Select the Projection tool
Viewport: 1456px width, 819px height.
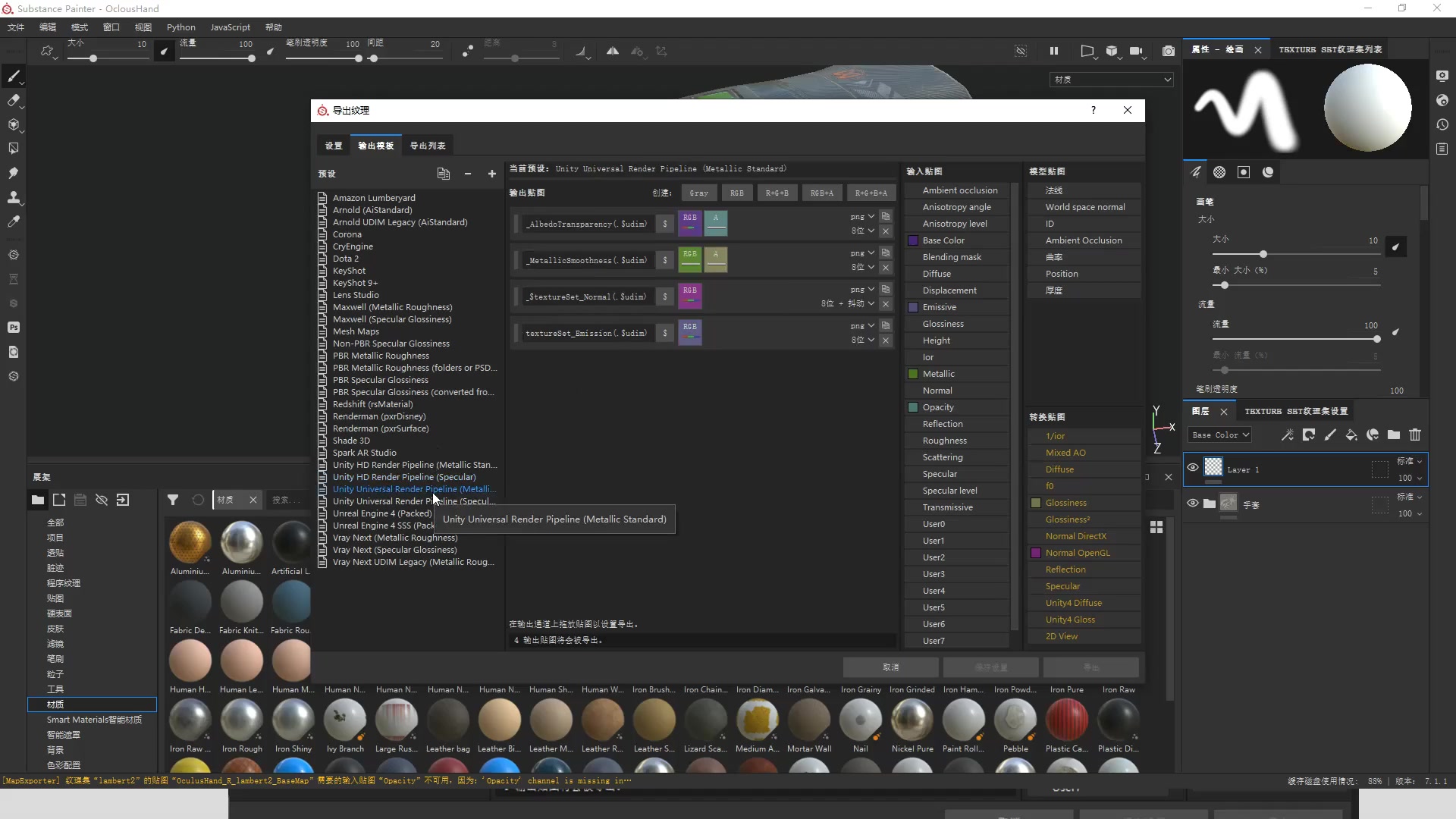click(x=14, y=124)
